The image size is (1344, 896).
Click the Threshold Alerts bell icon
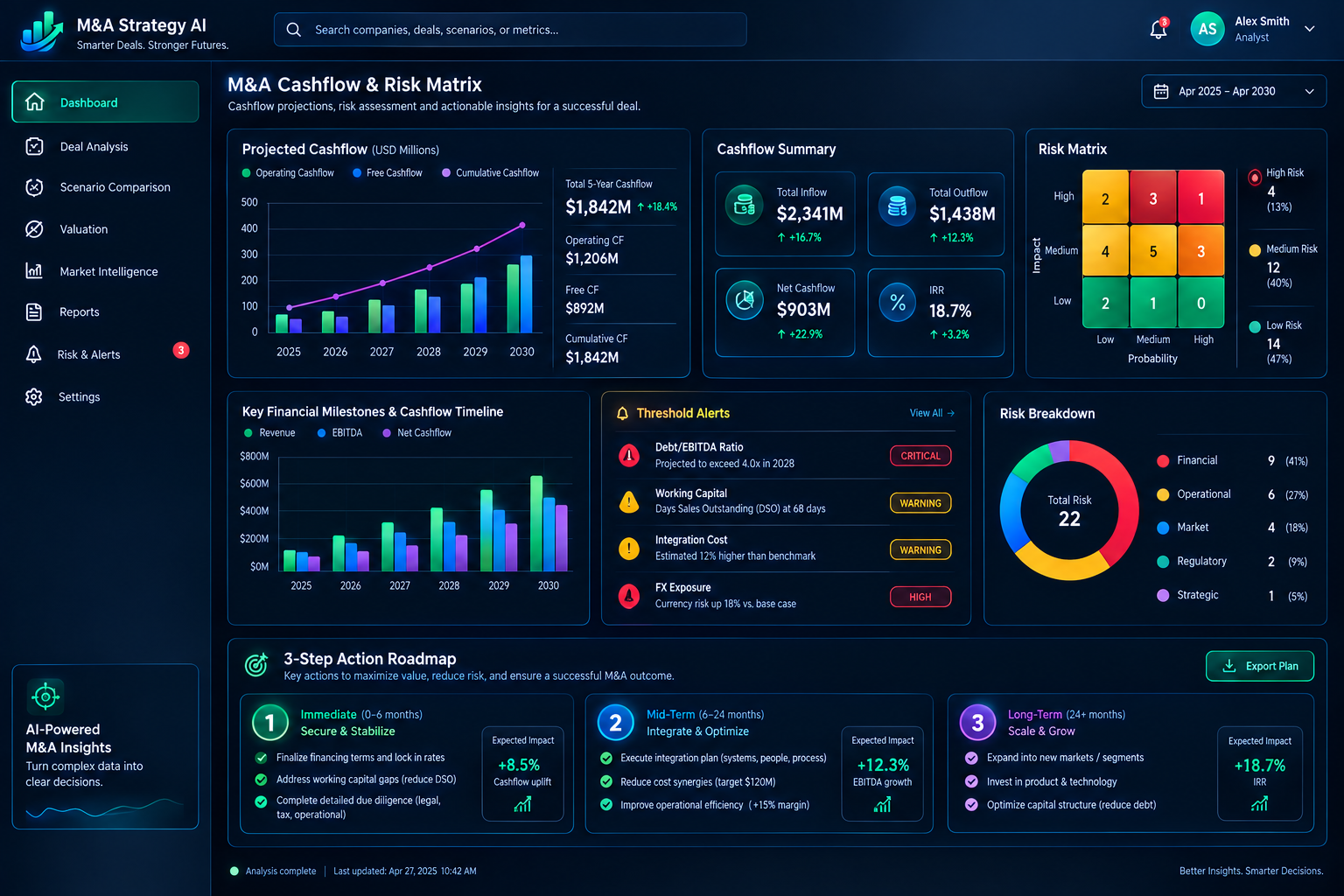[x=622, y=413]
